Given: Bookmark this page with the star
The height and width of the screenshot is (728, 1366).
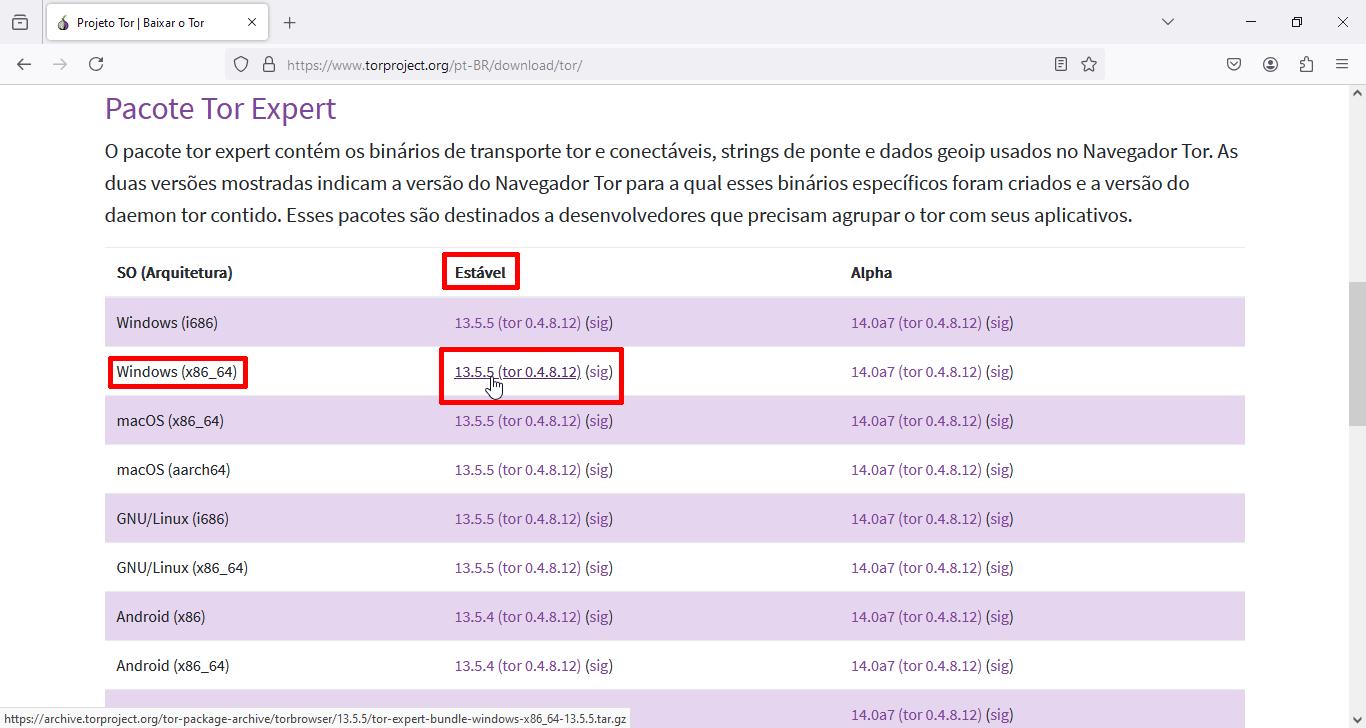Looking at the screenshot, I should 1089,64.
